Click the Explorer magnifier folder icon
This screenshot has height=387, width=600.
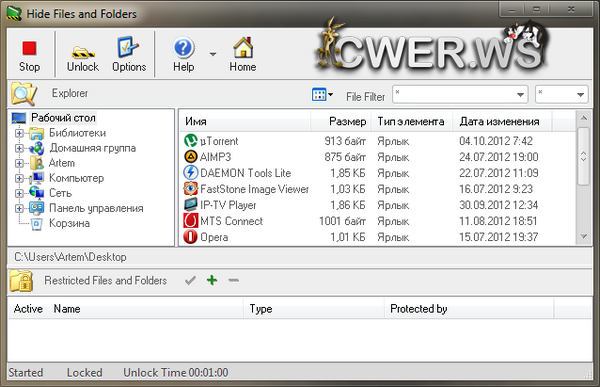coord(24,93)
